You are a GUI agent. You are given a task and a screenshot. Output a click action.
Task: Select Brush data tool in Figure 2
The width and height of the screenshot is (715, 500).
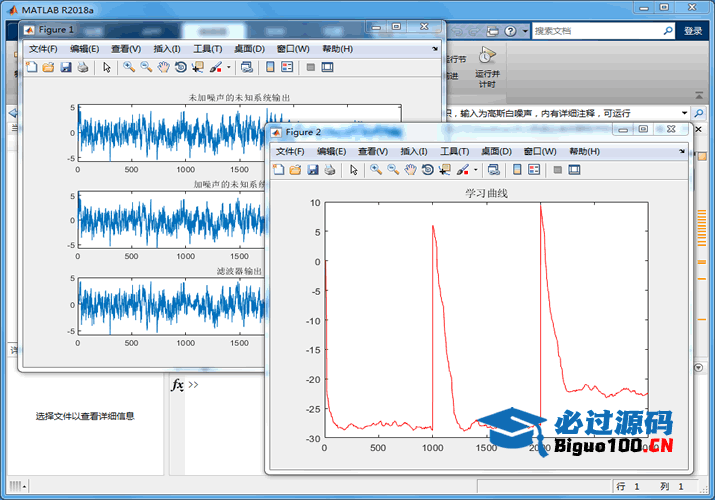point(462,170)
